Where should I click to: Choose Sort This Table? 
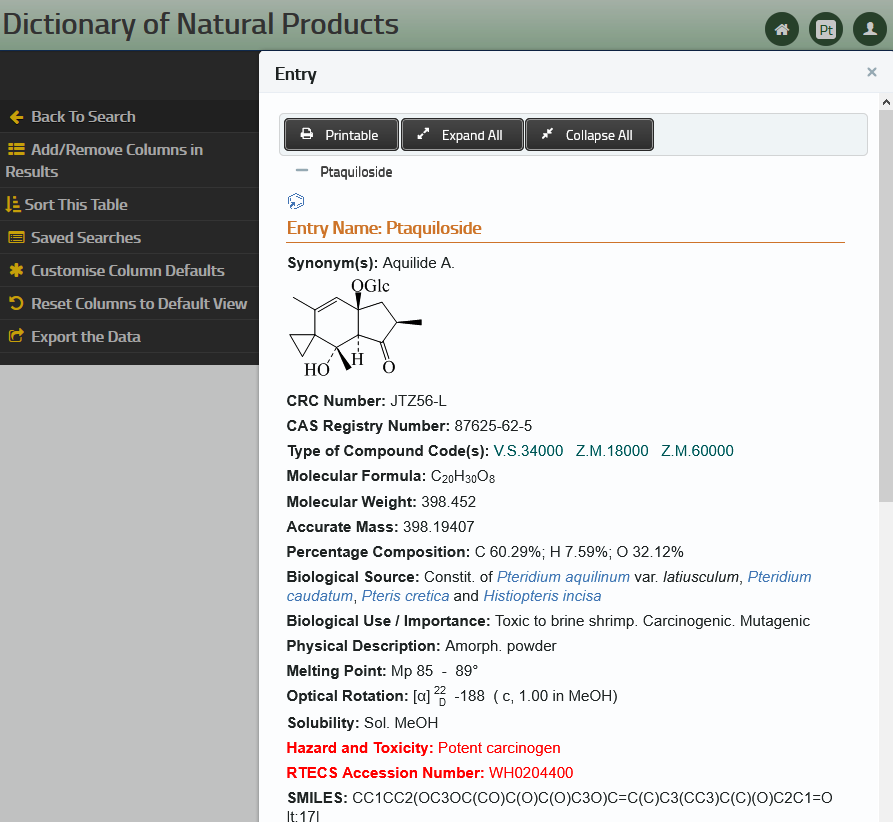tap(129, 205)
